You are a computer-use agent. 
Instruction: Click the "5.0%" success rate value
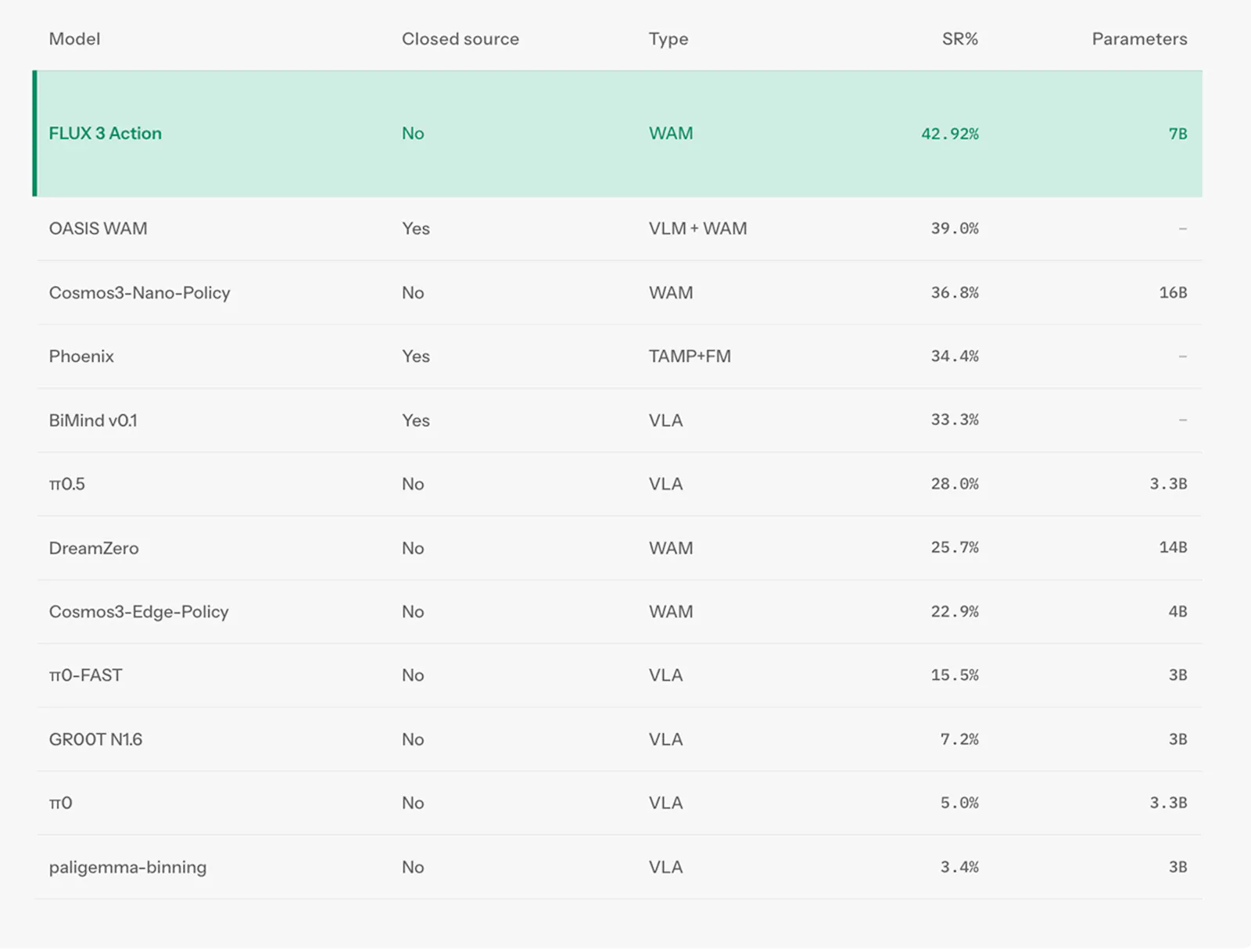click(959, 803)
